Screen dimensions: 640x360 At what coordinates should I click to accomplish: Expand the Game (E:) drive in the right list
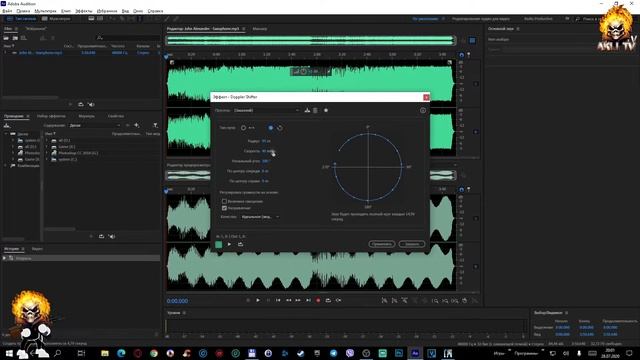(47, 147)
